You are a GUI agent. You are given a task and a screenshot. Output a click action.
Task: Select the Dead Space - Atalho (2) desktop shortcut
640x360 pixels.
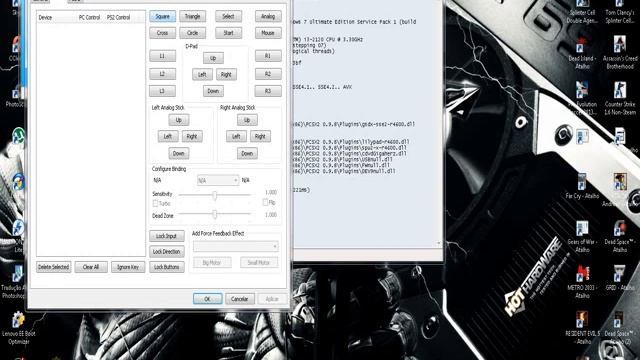pyautogui.click(x=620, y=328)
